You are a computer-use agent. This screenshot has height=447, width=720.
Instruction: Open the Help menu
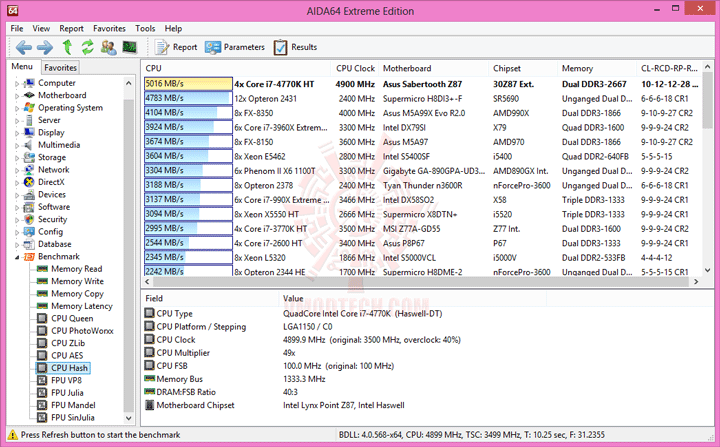(174, 28)
